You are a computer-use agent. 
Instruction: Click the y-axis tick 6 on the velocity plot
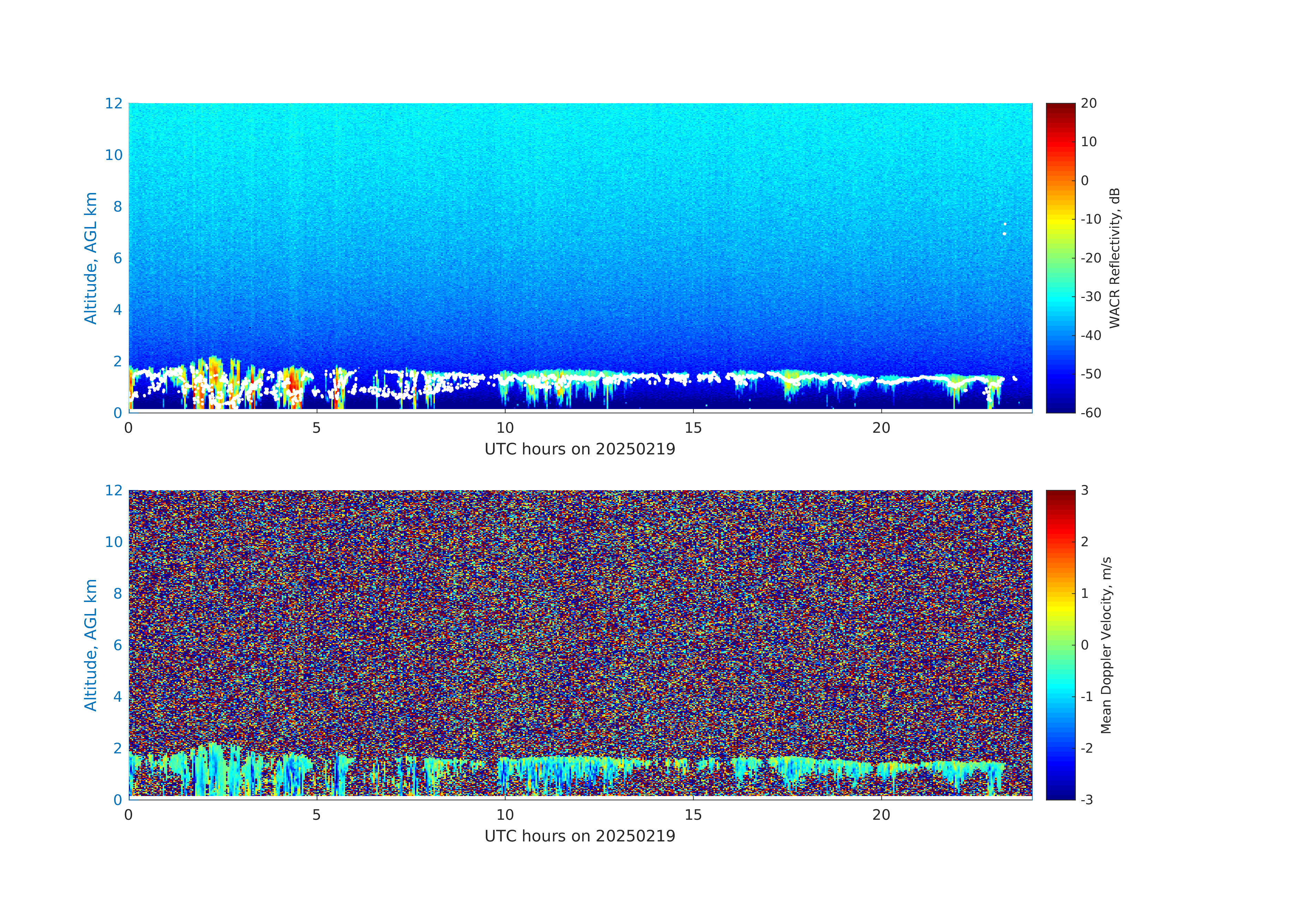(117, 645)
